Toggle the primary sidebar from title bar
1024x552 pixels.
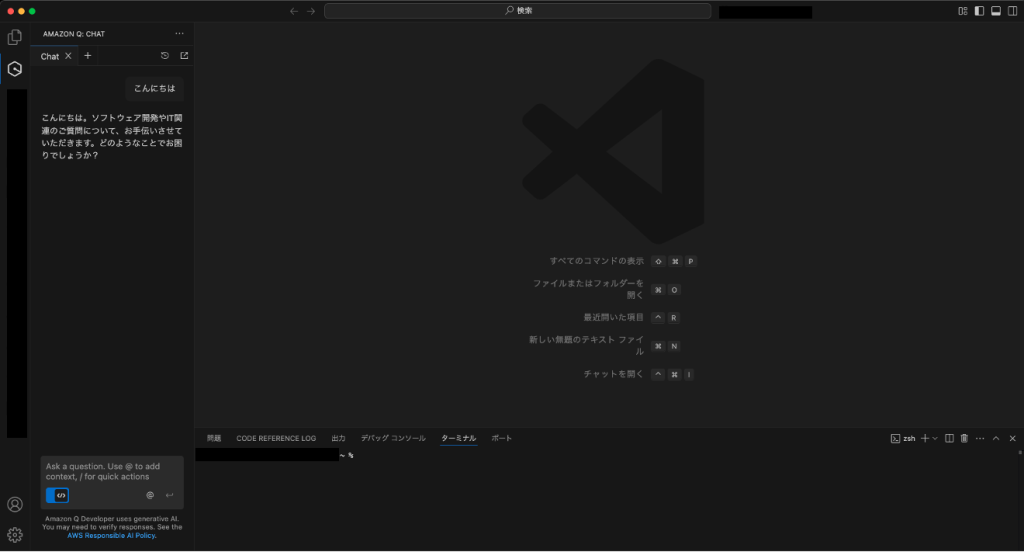tap(979, 11)
